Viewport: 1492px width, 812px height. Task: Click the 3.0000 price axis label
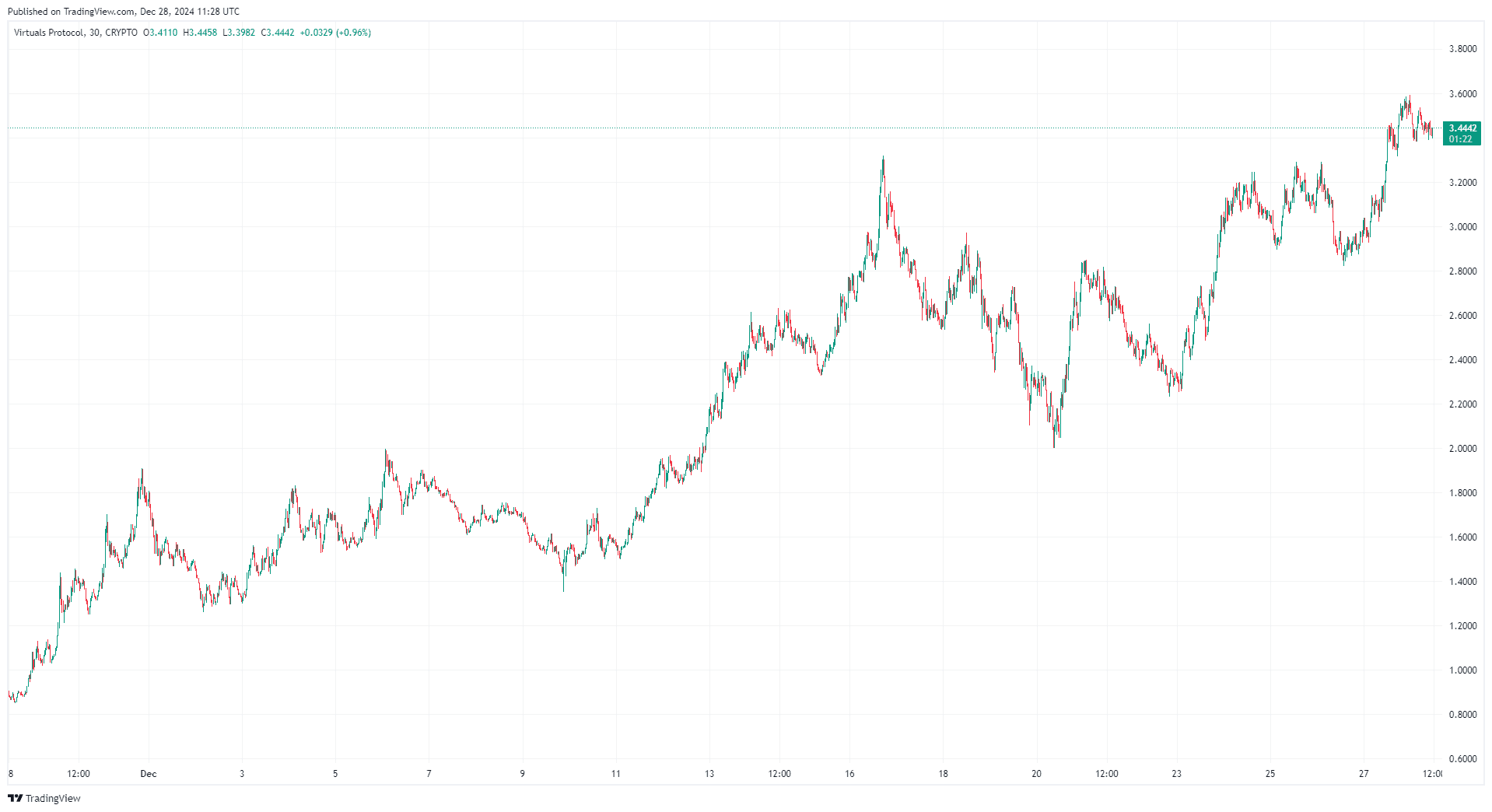(1462, 227)
